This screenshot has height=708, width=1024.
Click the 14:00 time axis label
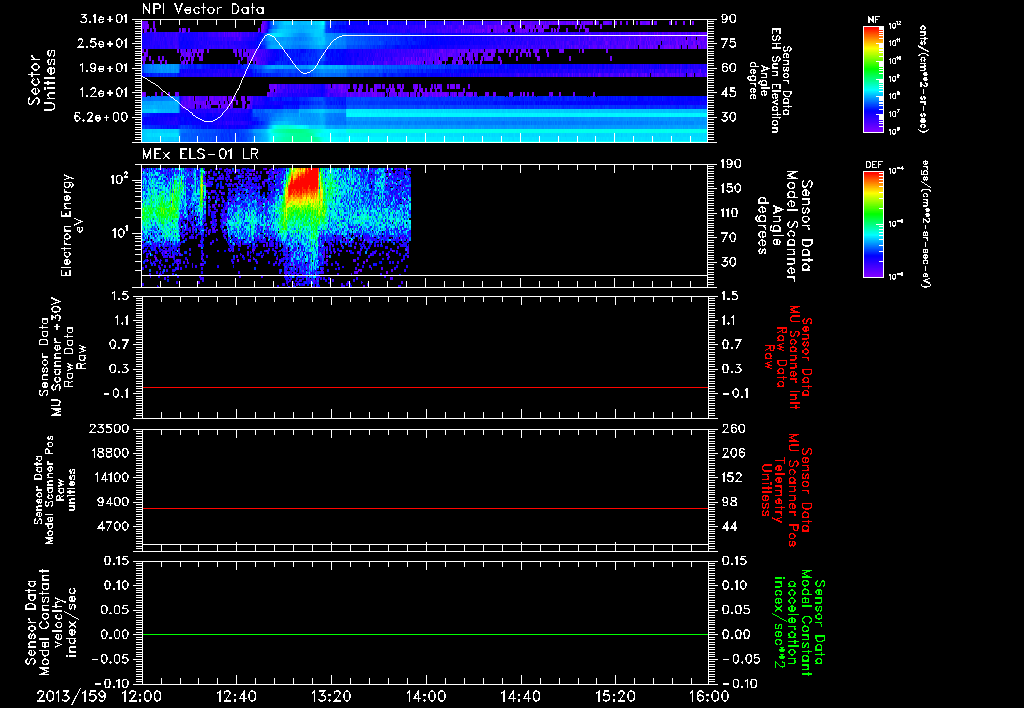pos(426,696)
